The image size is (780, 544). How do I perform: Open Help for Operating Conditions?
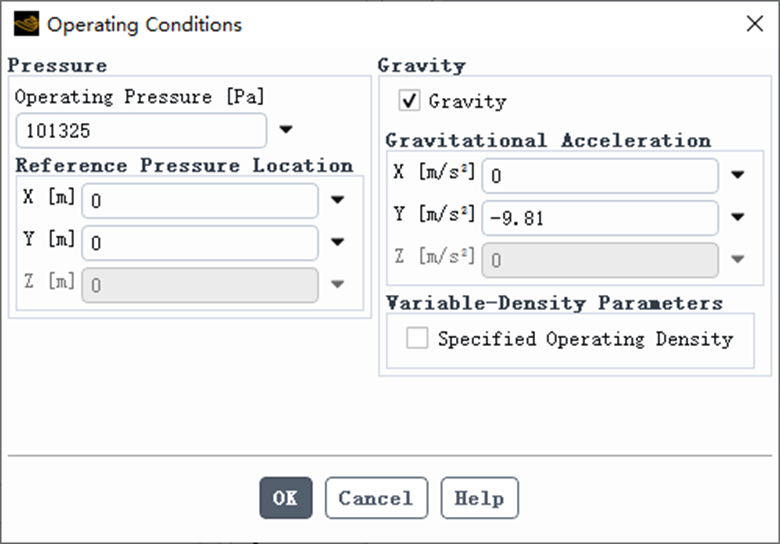click(480, 498)
